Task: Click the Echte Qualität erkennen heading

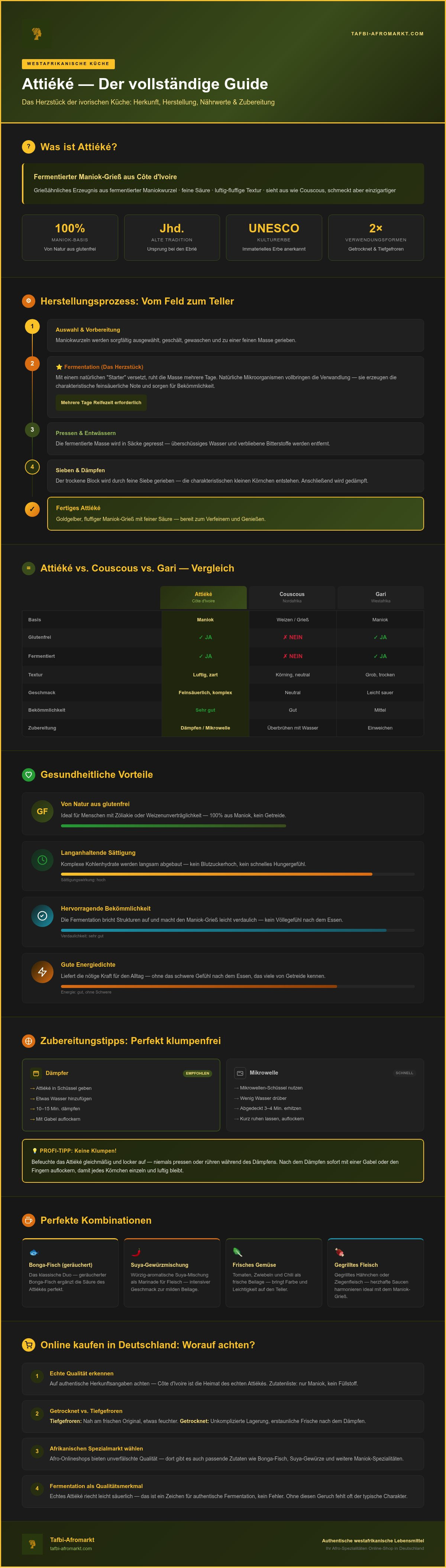Action: [x=81, y=1373]
